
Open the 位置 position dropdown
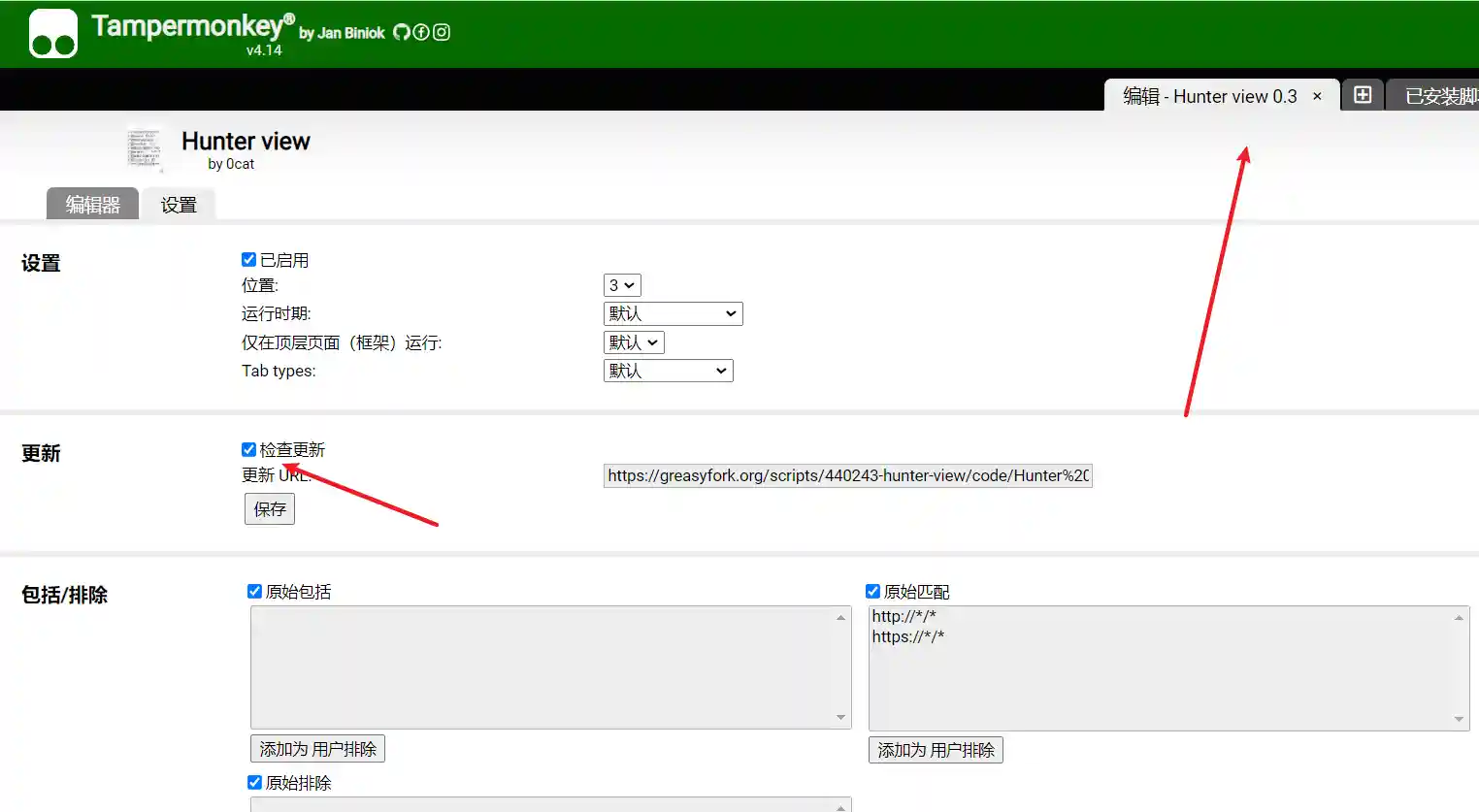pos(622,285)
